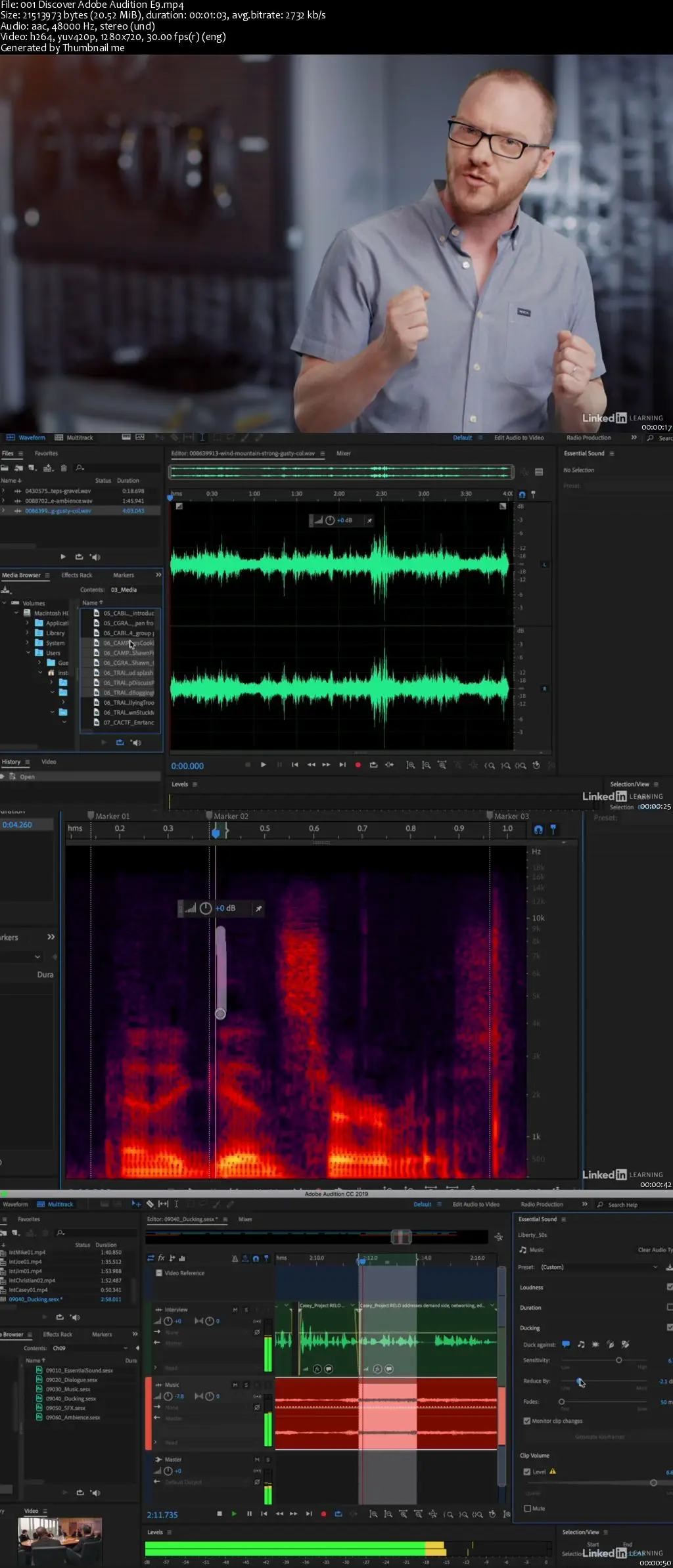This screenshot has width=673, height=1568.
Task: Click Fast Forward in the waveform transport
Action: click(x=326, y=765)
